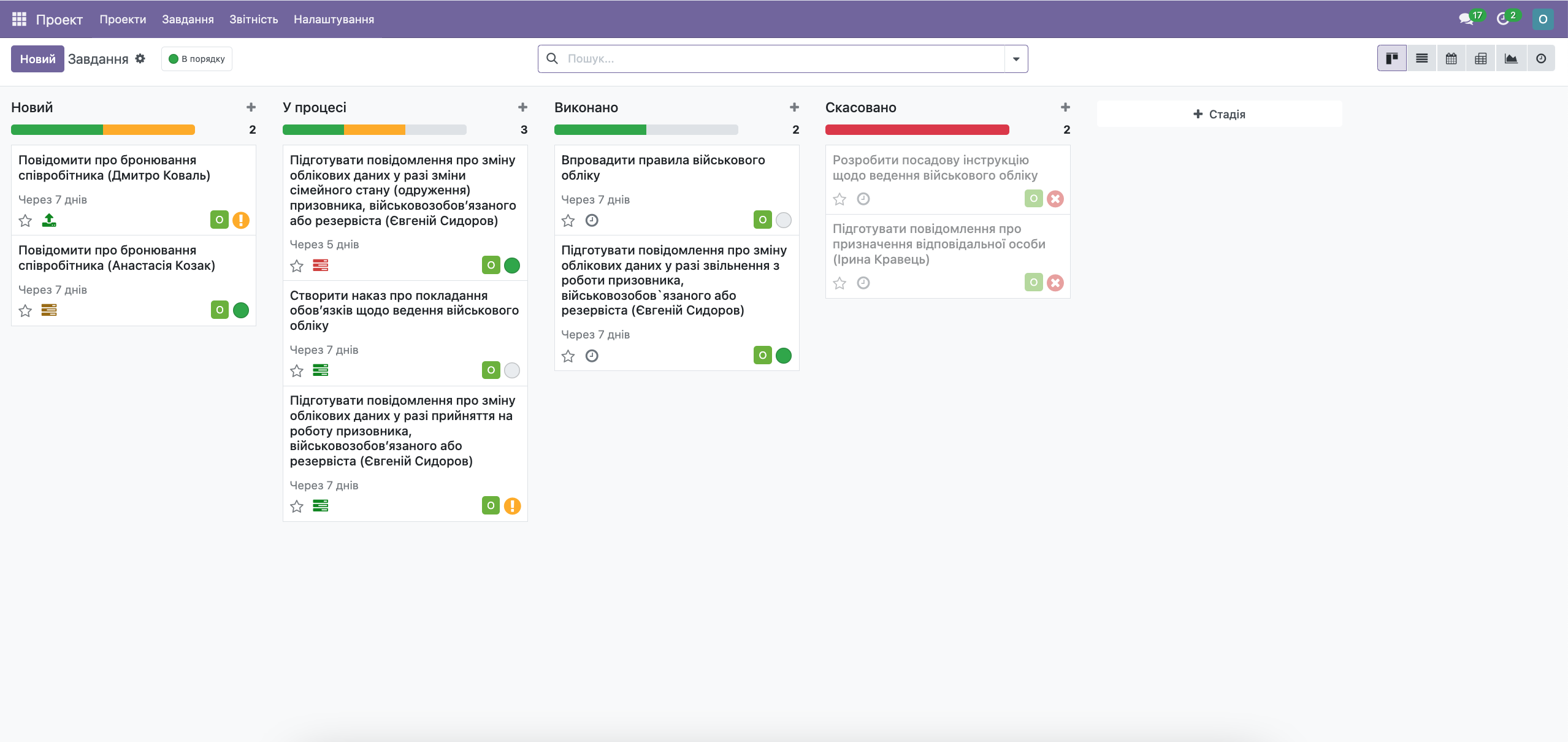Expand the search options dropdown arrow
The height and width of the screenshot is (742, 1568).
point(1016,59)
